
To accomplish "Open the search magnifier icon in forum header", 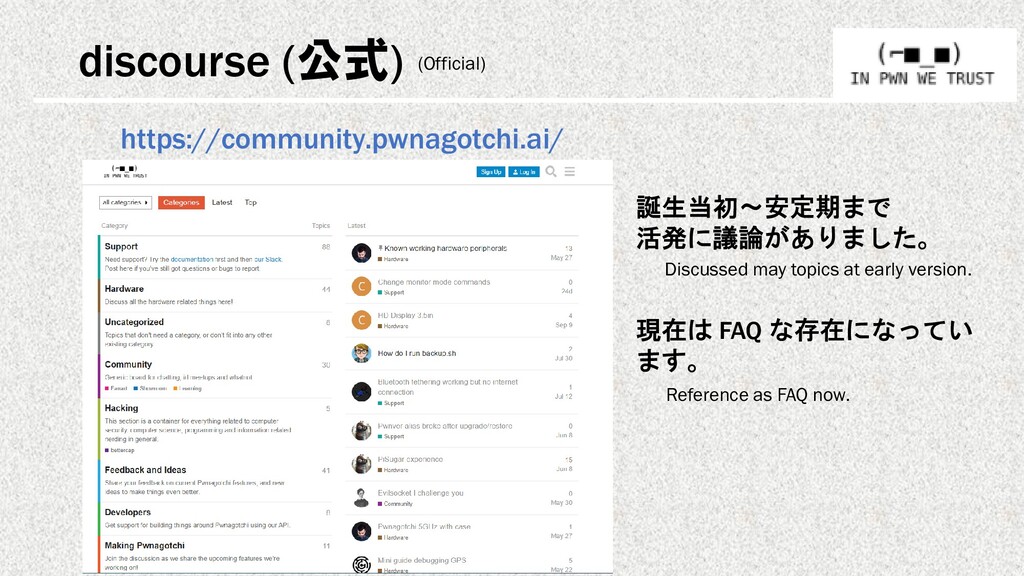I will [551, 172].
